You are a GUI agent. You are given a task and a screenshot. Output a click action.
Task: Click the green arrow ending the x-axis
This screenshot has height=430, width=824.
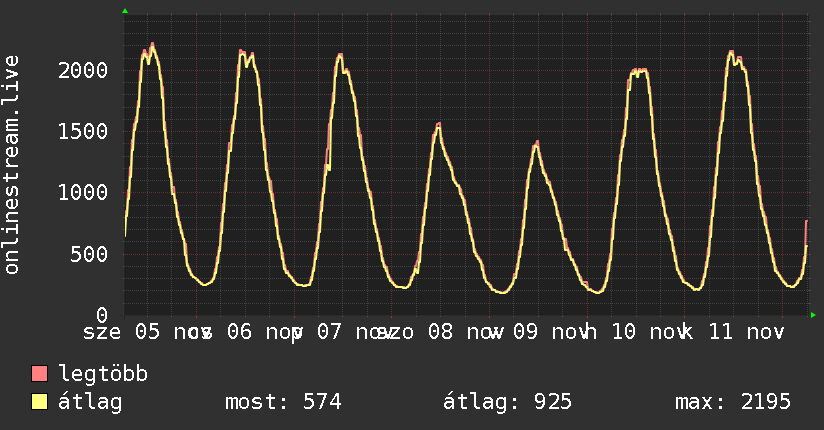point(813,315)
